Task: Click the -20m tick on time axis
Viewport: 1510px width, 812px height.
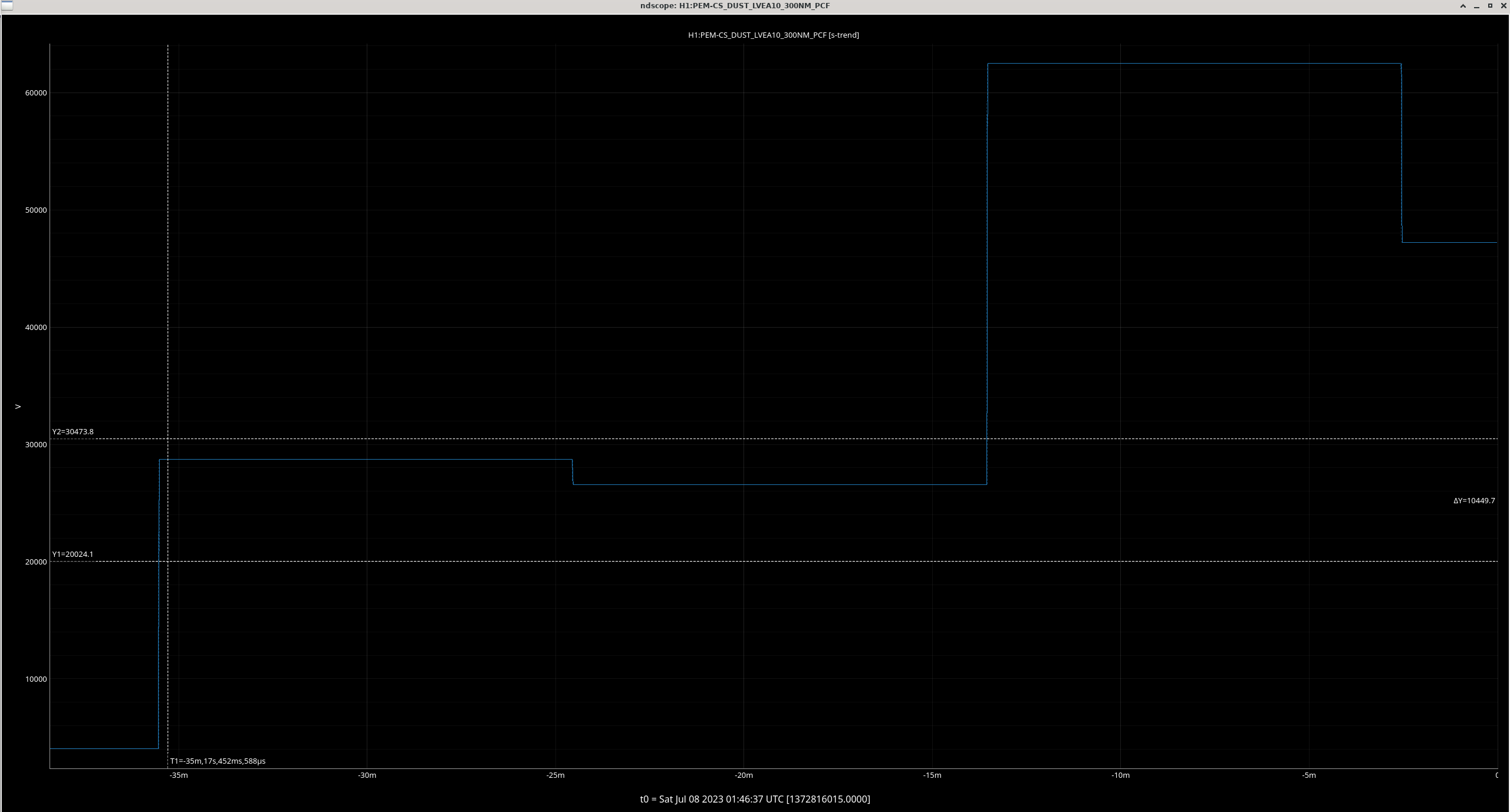Action: coord(744,775)
